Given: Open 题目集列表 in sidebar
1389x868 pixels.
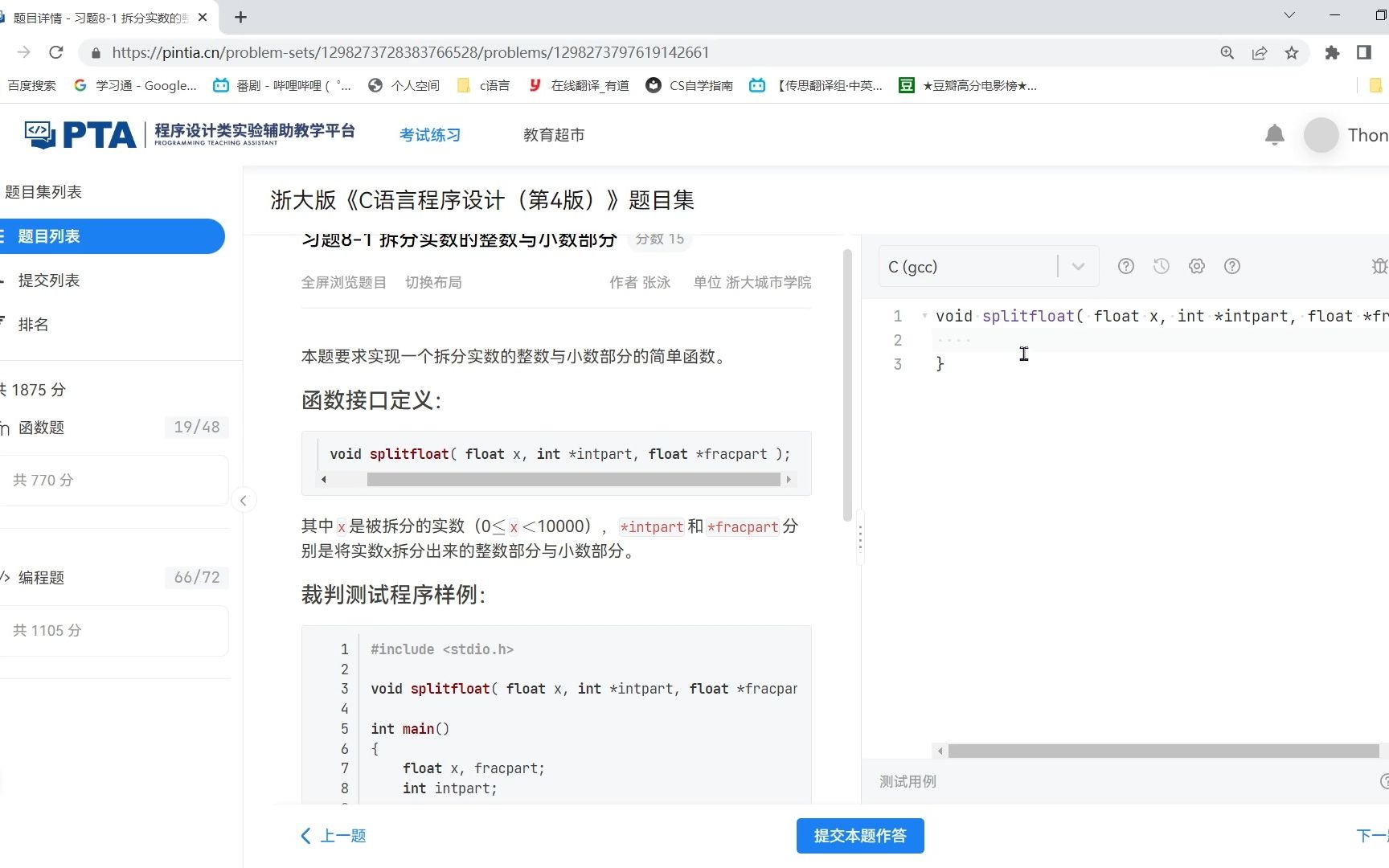Looking at the screenshot, I should (43, 192).
